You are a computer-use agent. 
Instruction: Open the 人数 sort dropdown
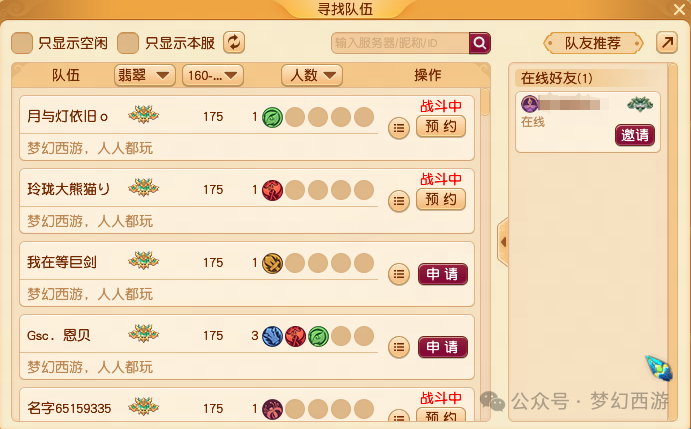click(x=312, y=75)
